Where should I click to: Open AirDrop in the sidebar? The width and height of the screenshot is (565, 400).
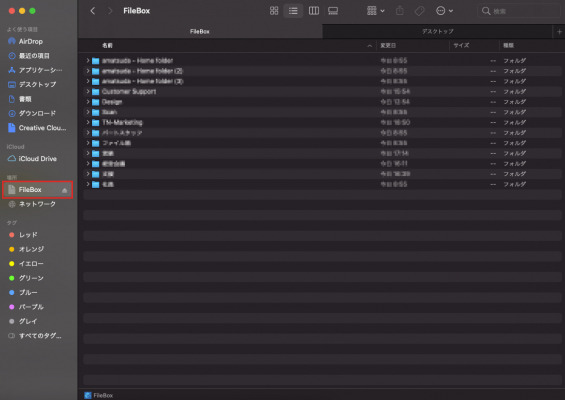click(x=31, y=41)
